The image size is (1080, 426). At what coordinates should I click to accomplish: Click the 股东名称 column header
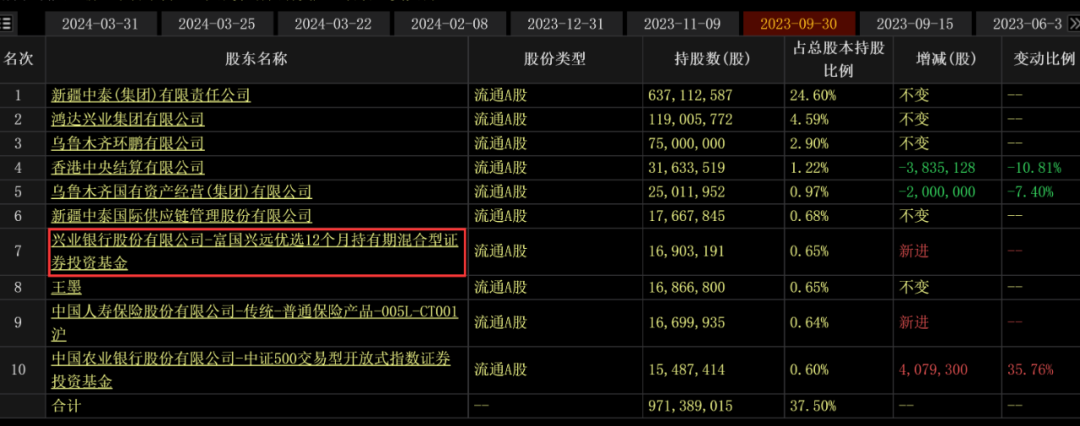pos(256,59)
